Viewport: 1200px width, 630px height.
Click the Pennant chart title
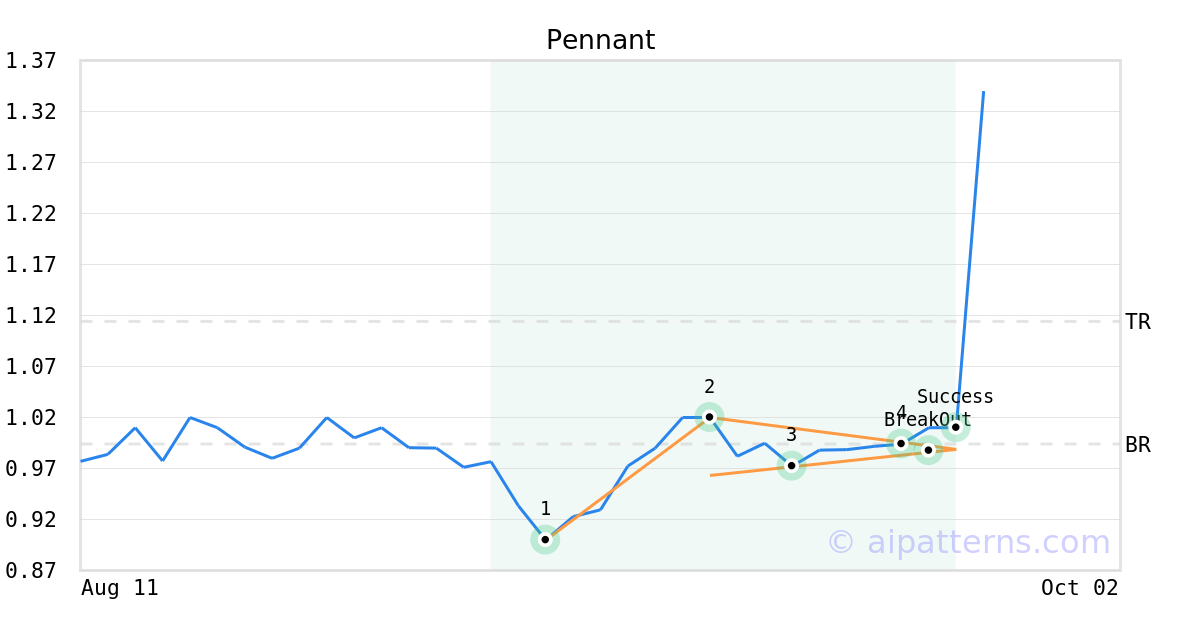[600, 40]
